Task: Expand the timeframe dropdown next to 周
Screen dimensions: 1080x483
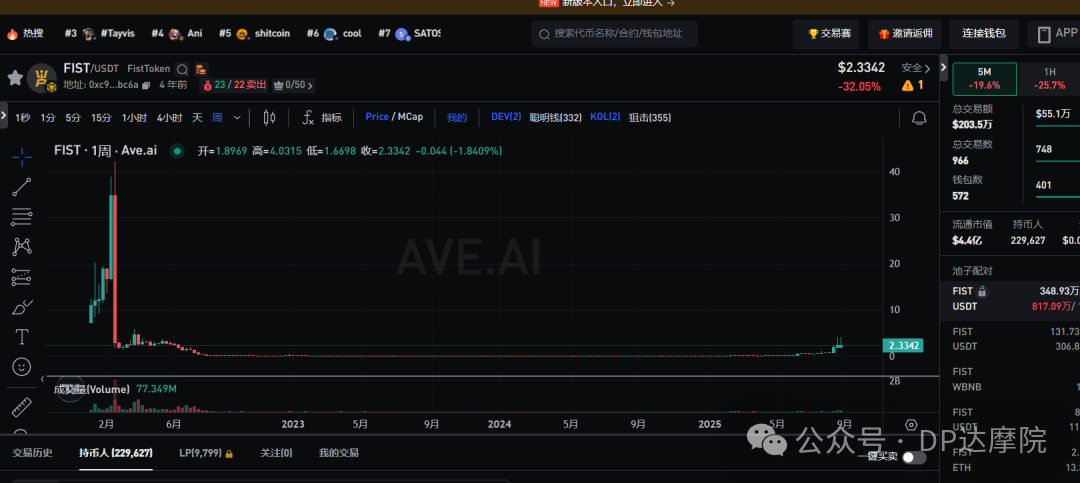Action: pyautogui.click(x=237, y=117)
